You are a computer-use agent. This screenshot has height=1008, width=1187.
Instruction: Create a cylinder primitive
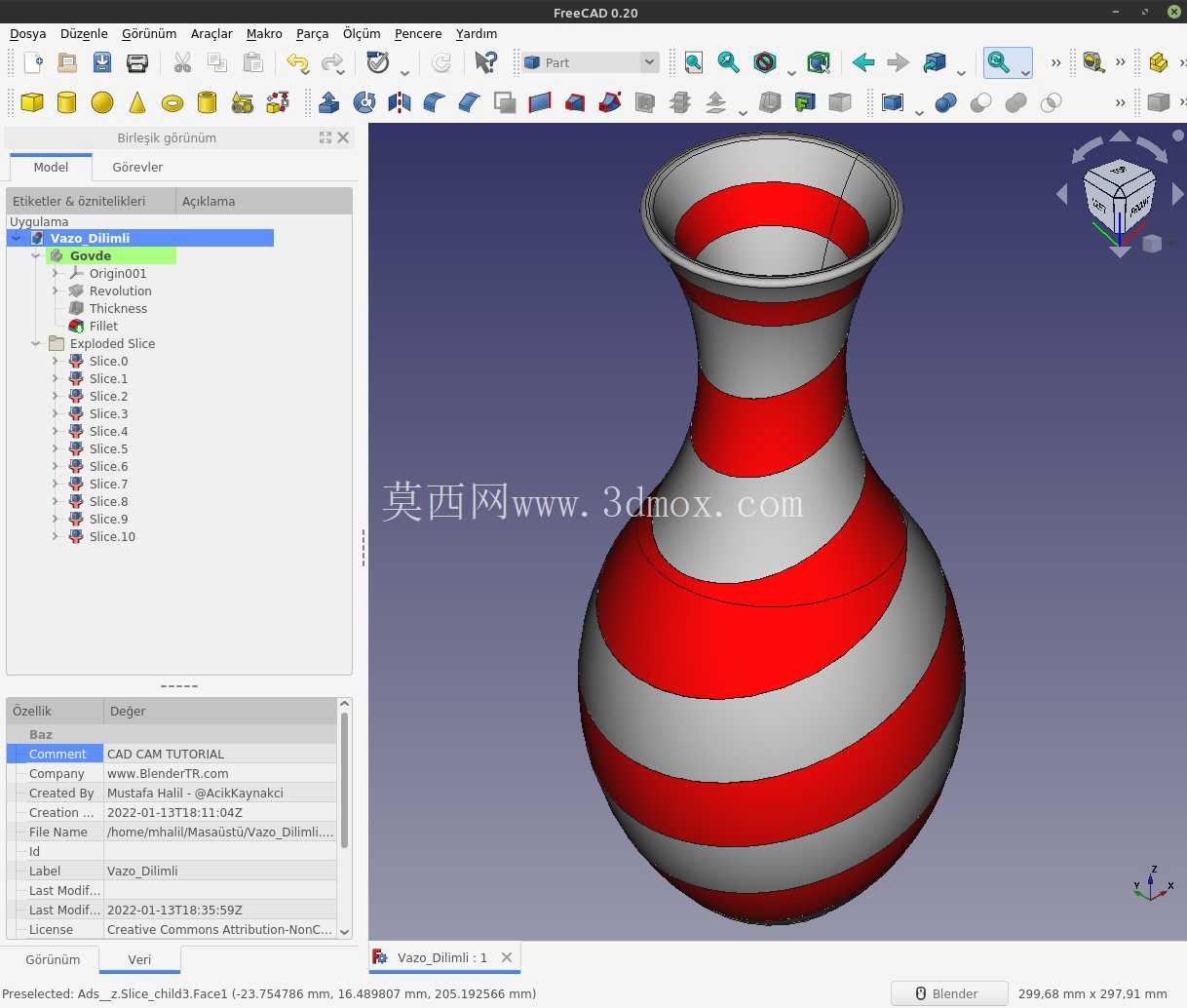click(x=67, y=102)
